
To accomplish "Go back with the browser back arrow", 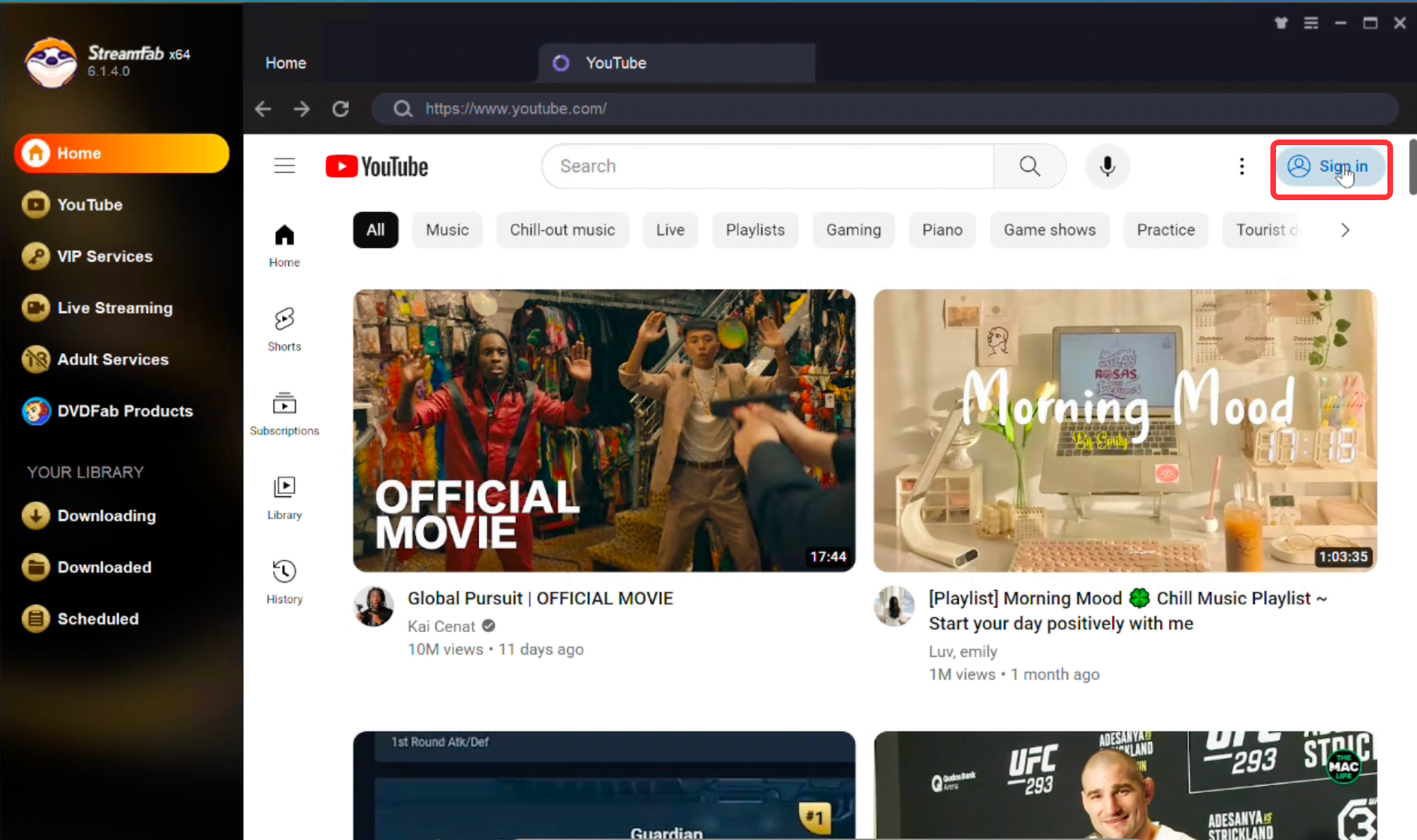I will [263, 109].
